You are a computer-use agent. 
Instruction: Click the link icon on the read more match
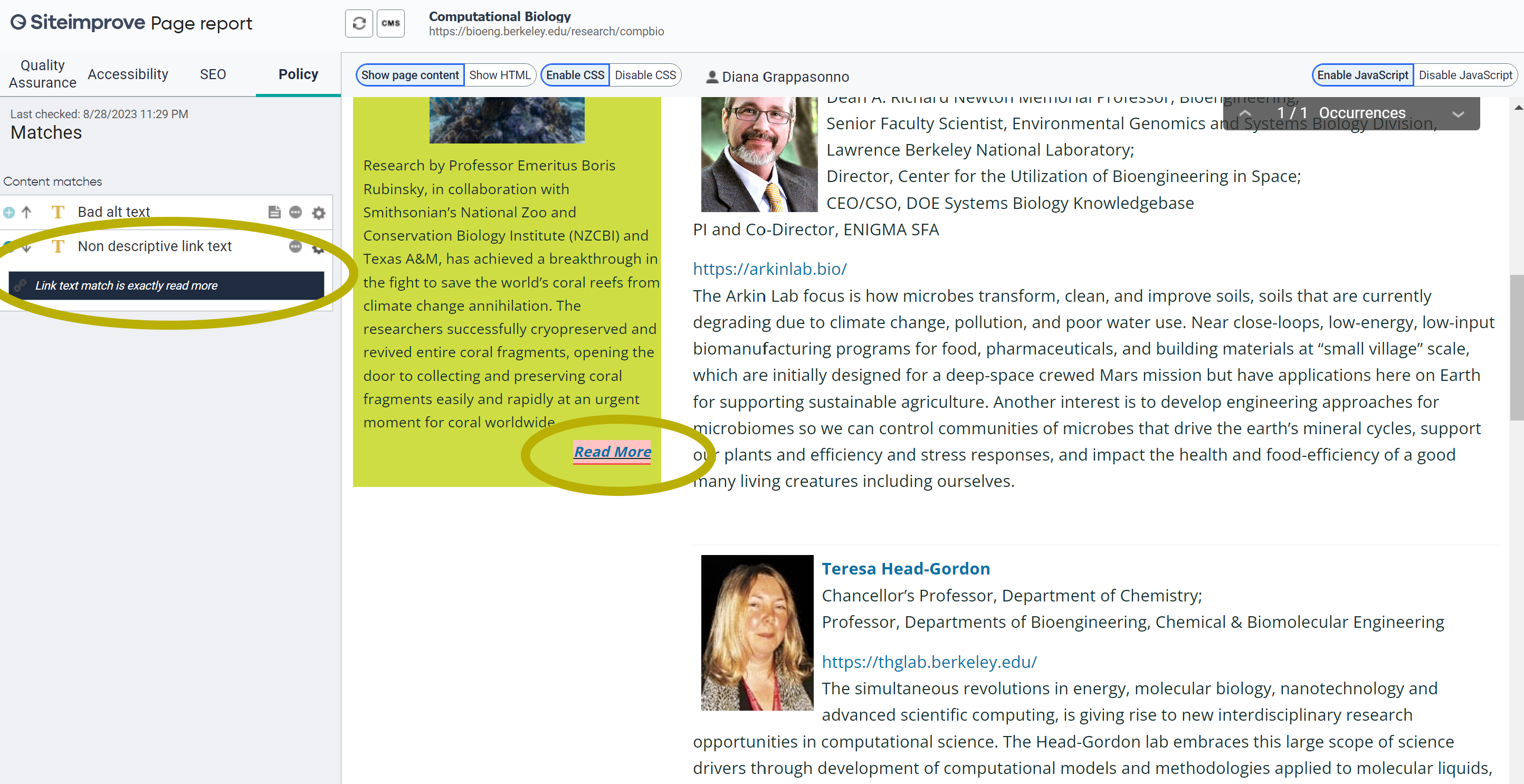click(21, 285)
